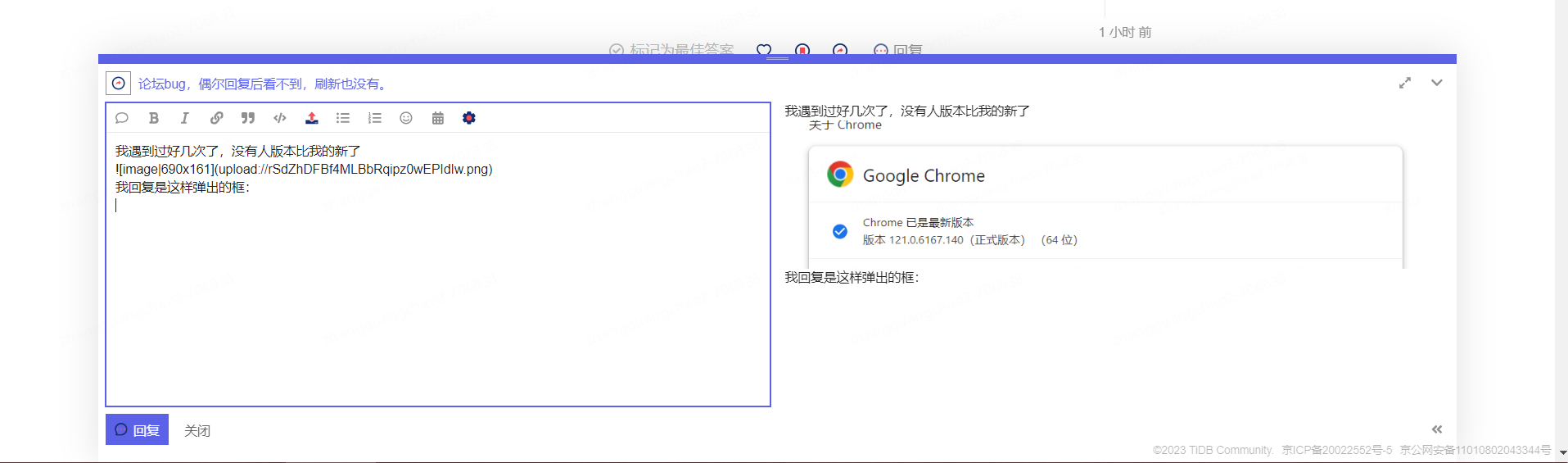This screenshot has height=463, width=1568.
Task: Insert quote of whole post (speech bubble icon)
Action: point(122,118)
